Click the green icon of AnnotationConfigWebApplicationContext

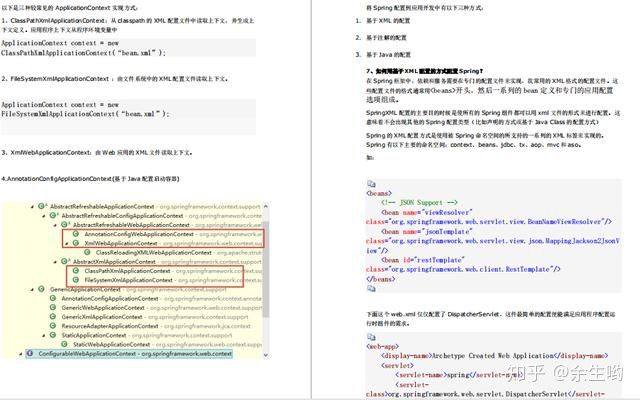pyautogui.click(x=76, y=234)
